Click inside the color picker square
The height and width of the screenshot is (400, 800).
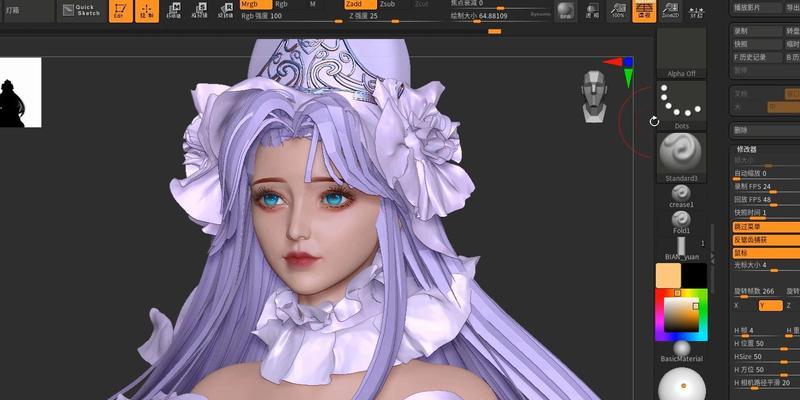pos(681,315)
